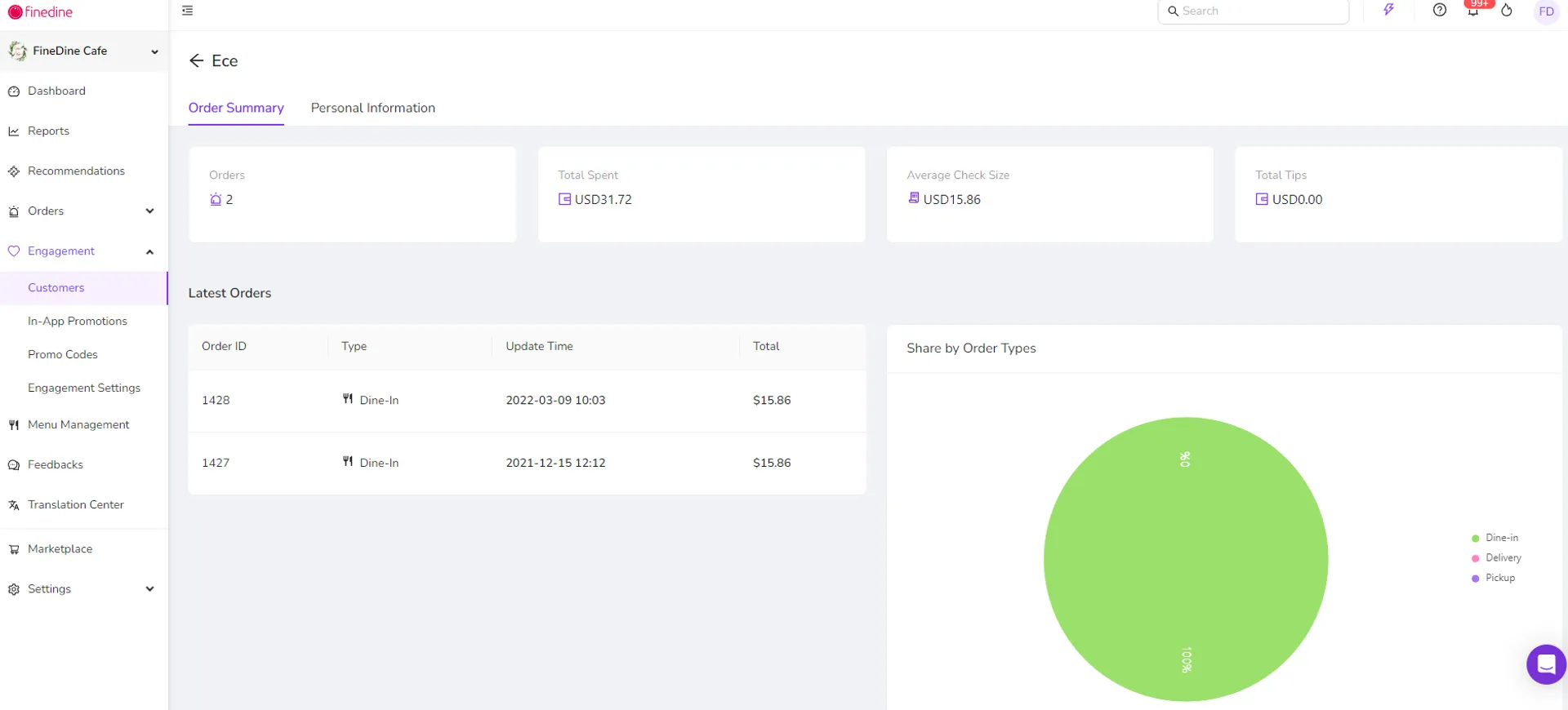Image resolution: width=1568 pixels, height=710 pixels.
Task: Open order 1428 row
Action: tap(527, 400)
